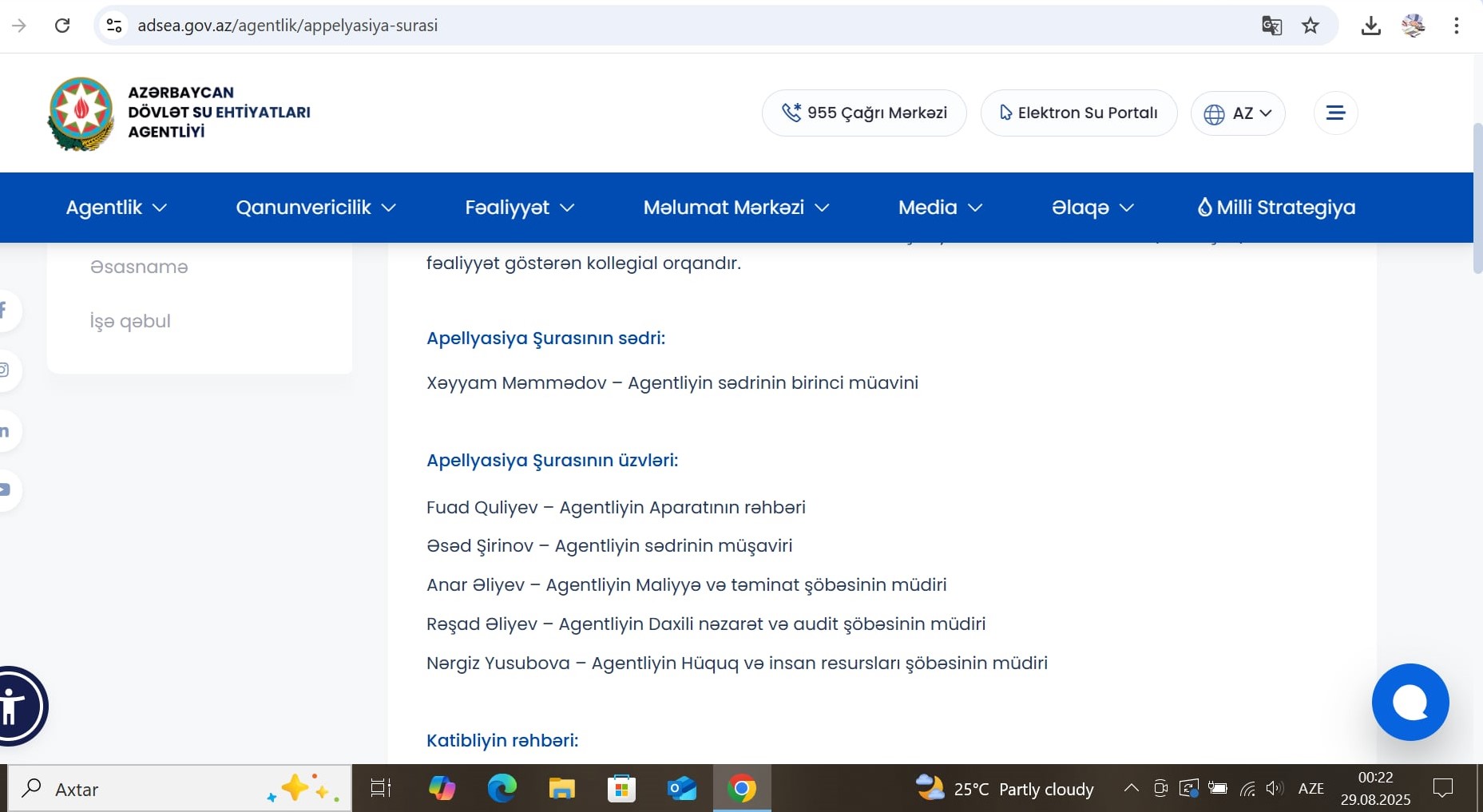This screenshot has width=1483, height=812.
Task: Open Microsoft Edge from taskbar
Action: pyautogui.click(x=502, y=789)
